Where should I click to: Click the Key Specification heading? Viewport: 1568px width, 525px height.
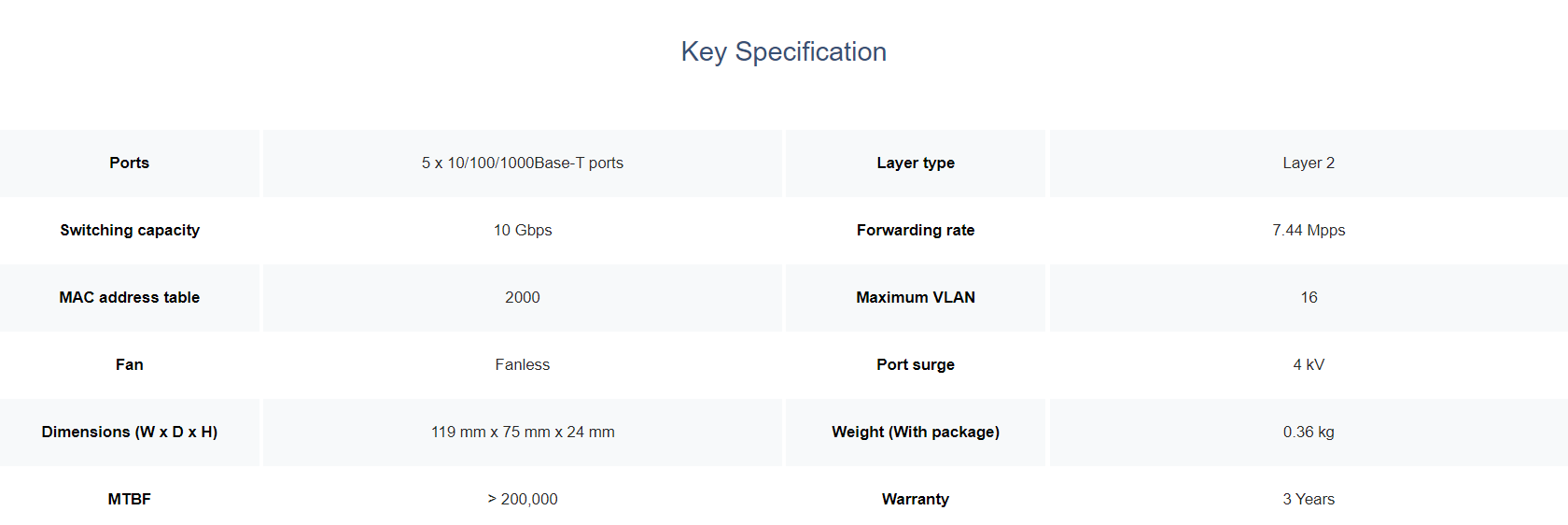(x=784, y=51)
